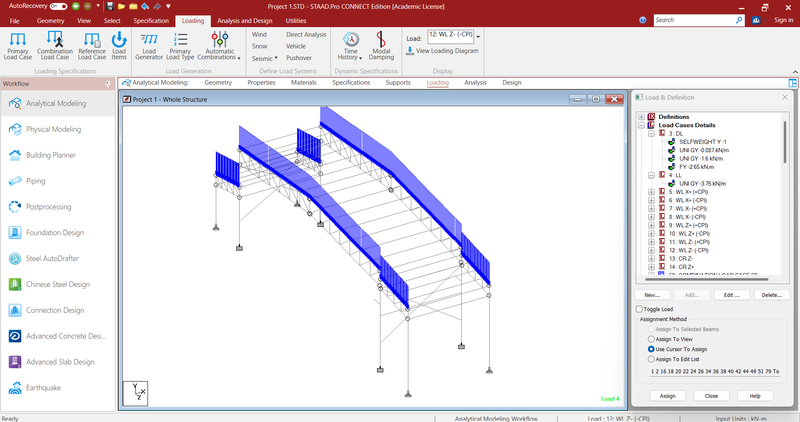Open the Load case dropdown

478,37
